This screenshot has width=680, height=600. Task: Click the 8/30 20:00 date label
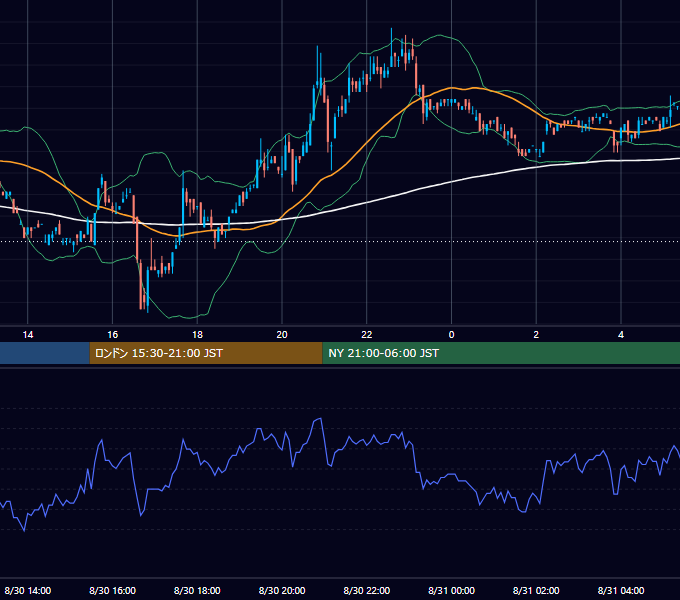click(x=282, y=590)
